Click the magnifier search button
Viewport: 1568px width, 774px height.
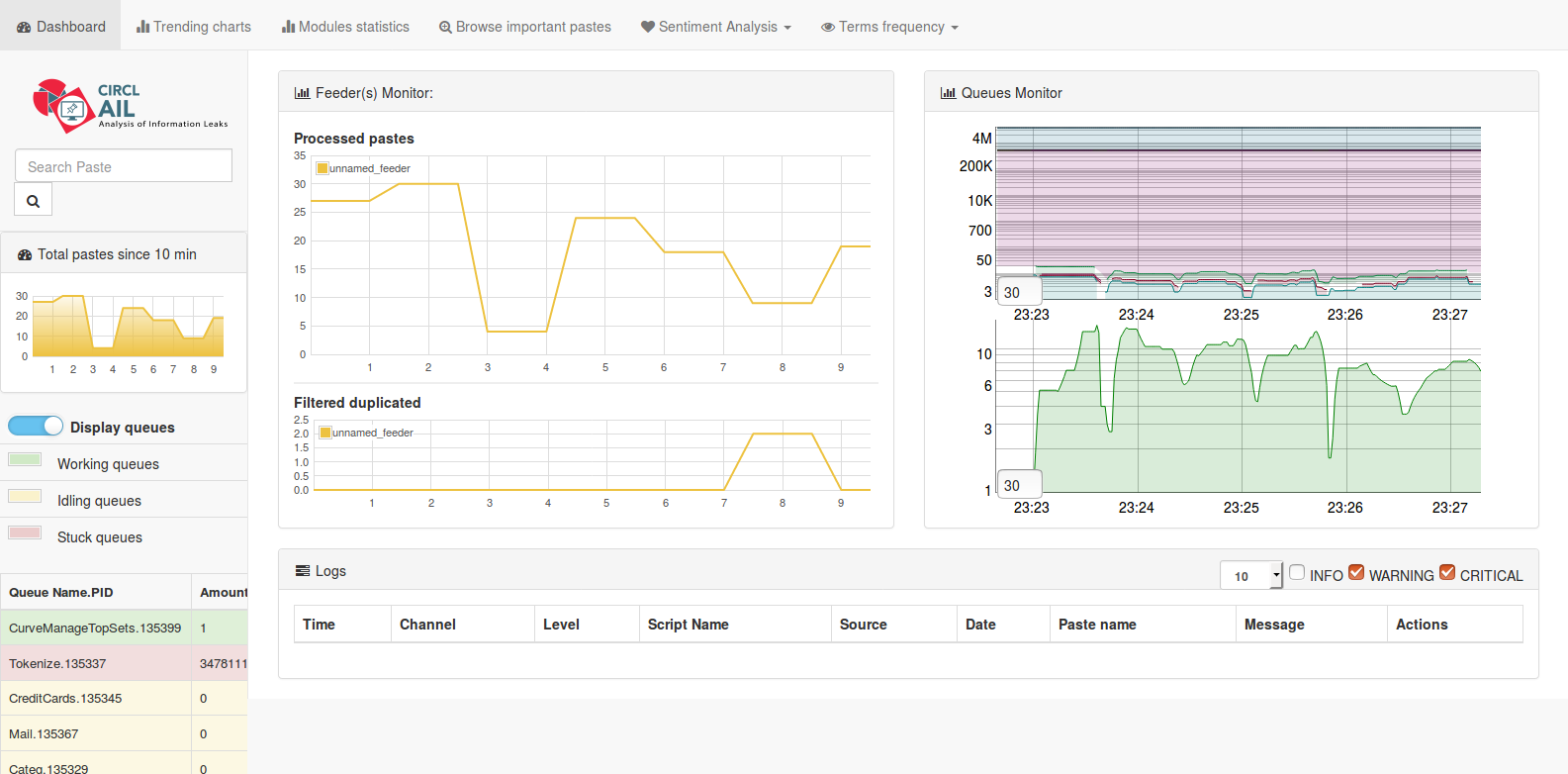[33, 201]
